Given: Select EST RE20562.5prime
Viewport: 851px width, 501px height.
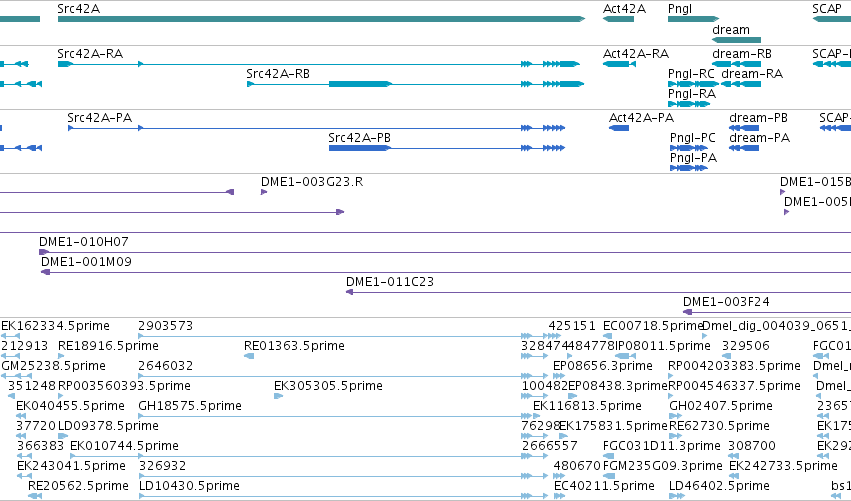Looking at the screenshot, I should pos(78,486).
